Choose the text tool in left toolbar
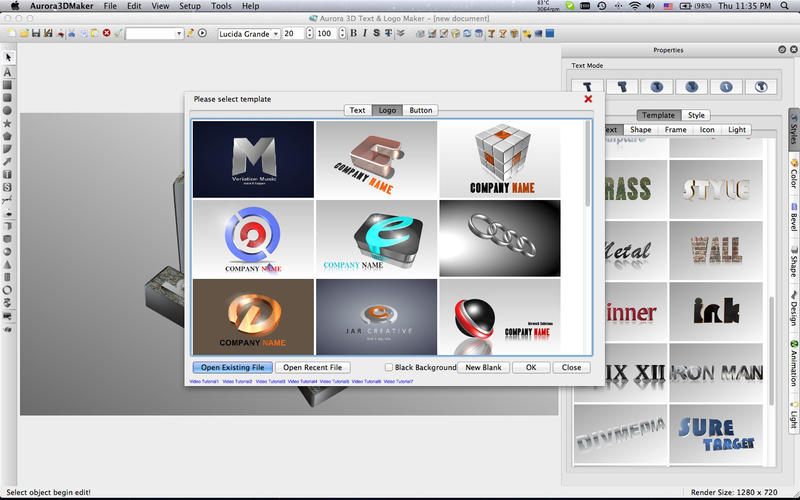Viewport: 800px width, 500px height. pos(8,72)
